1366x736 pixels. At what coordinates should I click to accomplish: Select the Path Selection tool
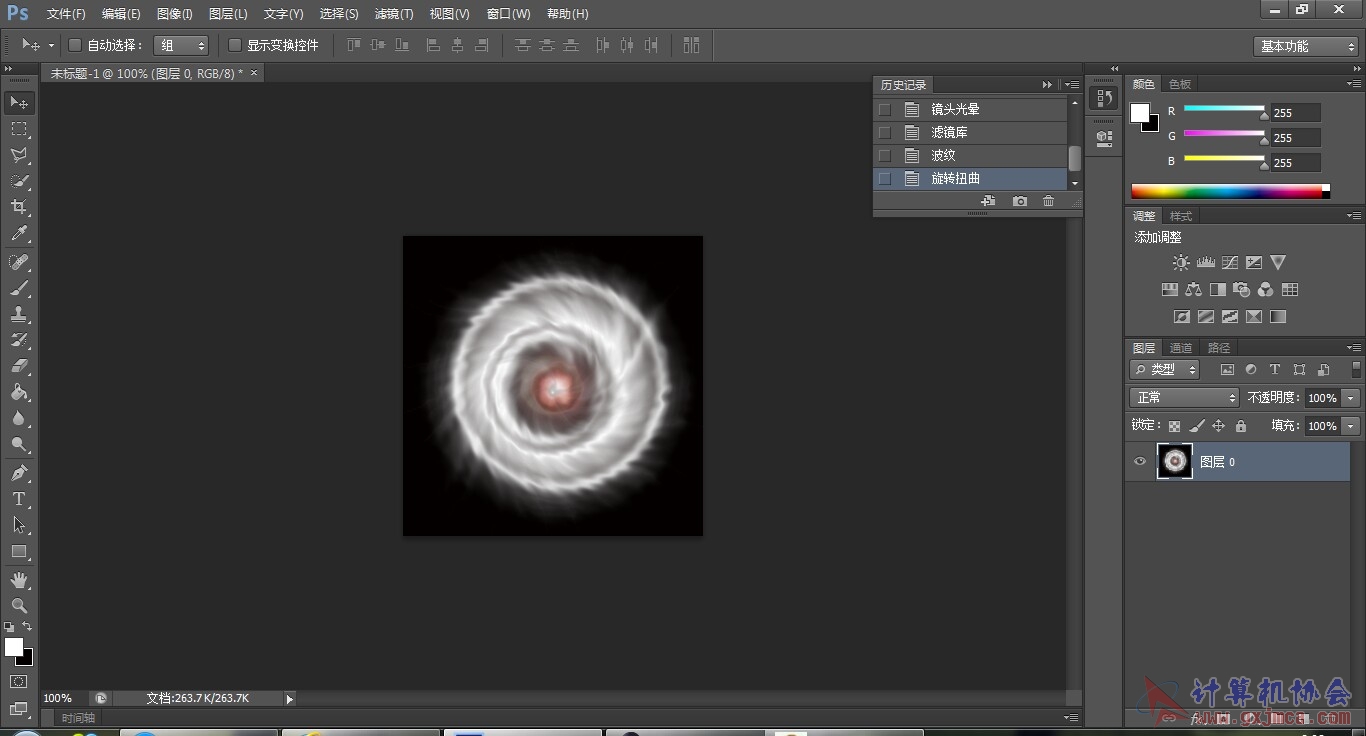19,524
